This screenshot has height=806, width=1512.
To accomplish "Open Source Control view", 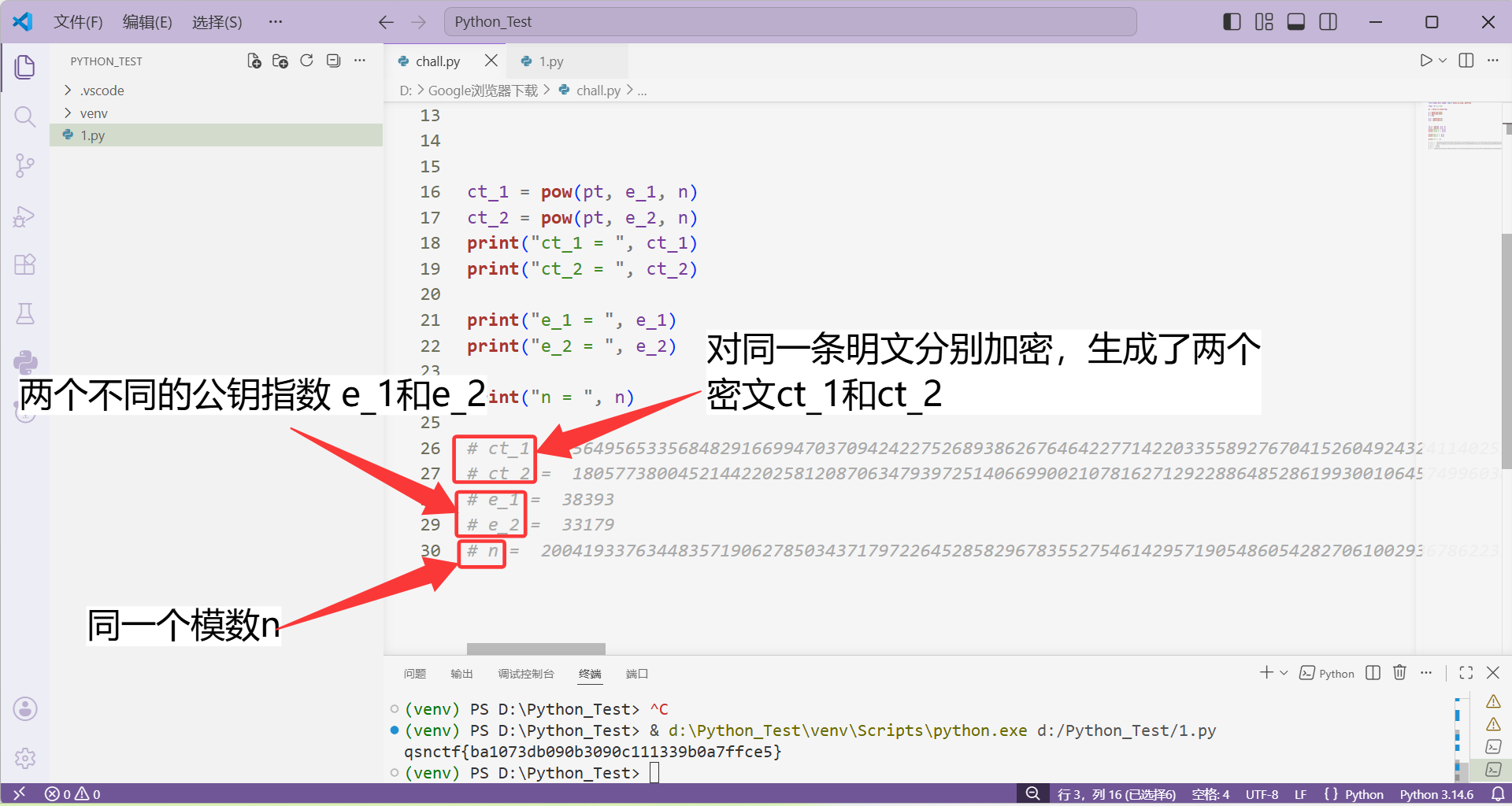I will click(x=25, y=165).
